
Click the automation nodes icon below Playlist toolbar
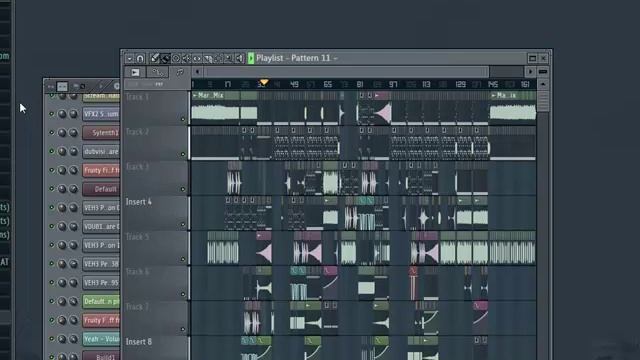pos(157,72)
